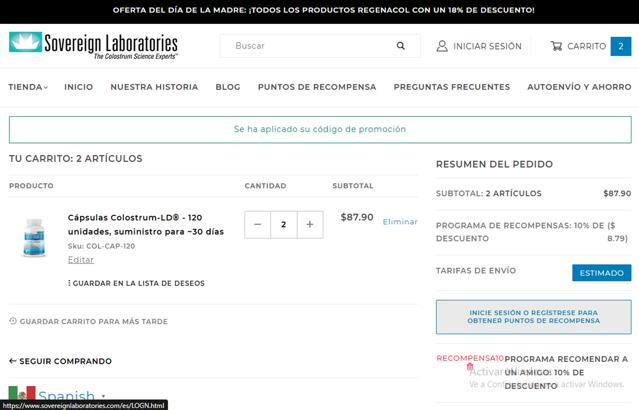The height and width of the screenshot is (410, 639).
Task: Click the shopping cart icon
Action: point(556,46)
